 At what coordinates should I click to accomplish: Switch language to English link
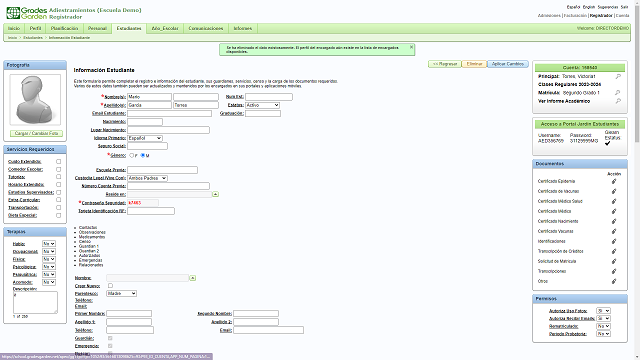click(589, 7)
